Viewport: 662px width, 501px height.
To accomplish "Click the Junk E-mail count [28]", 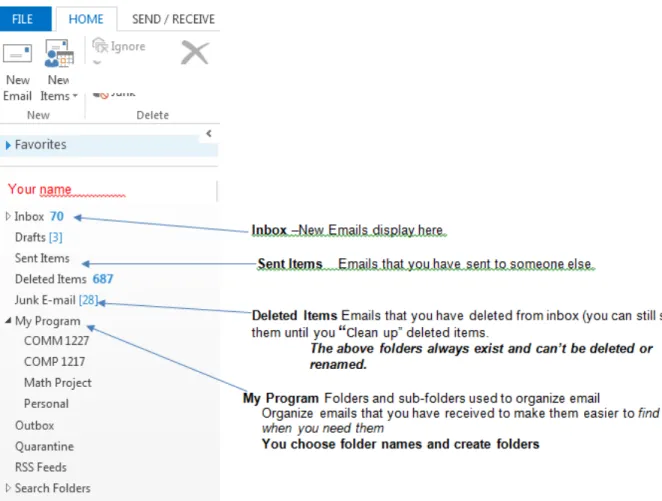I will click(x=88, y=300).
